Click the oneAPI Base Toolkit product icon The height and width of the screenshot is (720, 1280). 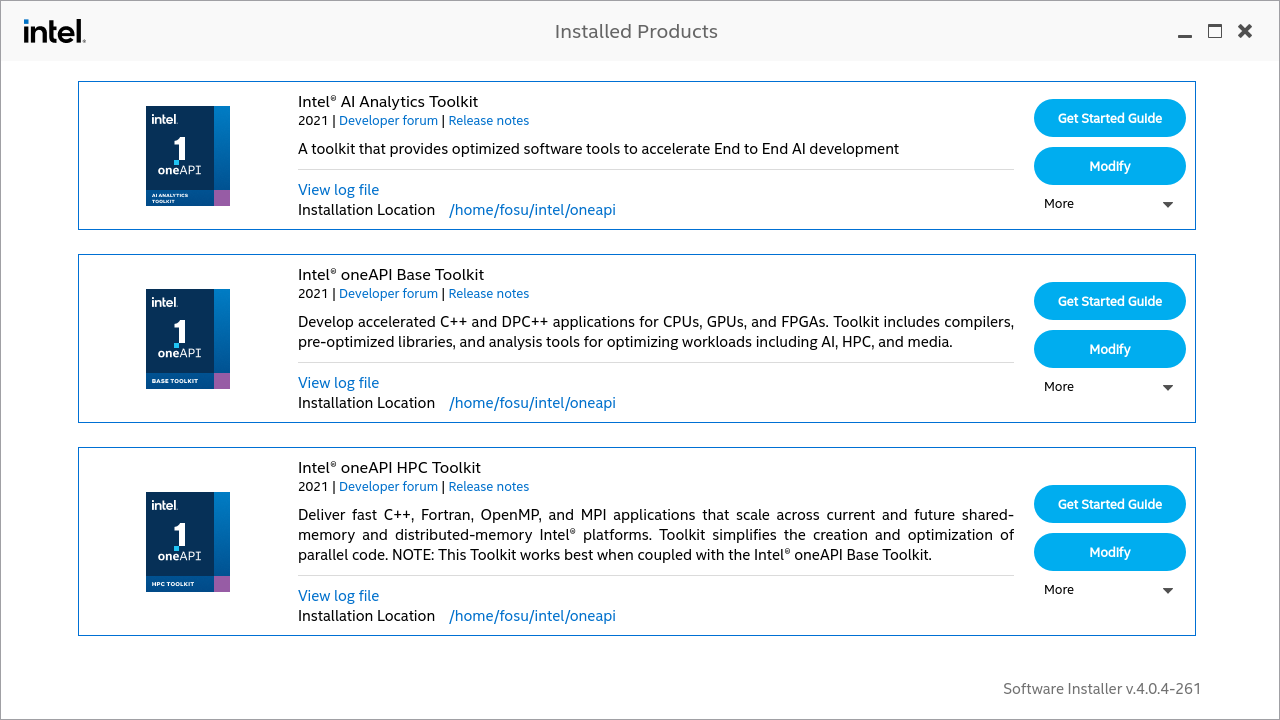point(188,339)
